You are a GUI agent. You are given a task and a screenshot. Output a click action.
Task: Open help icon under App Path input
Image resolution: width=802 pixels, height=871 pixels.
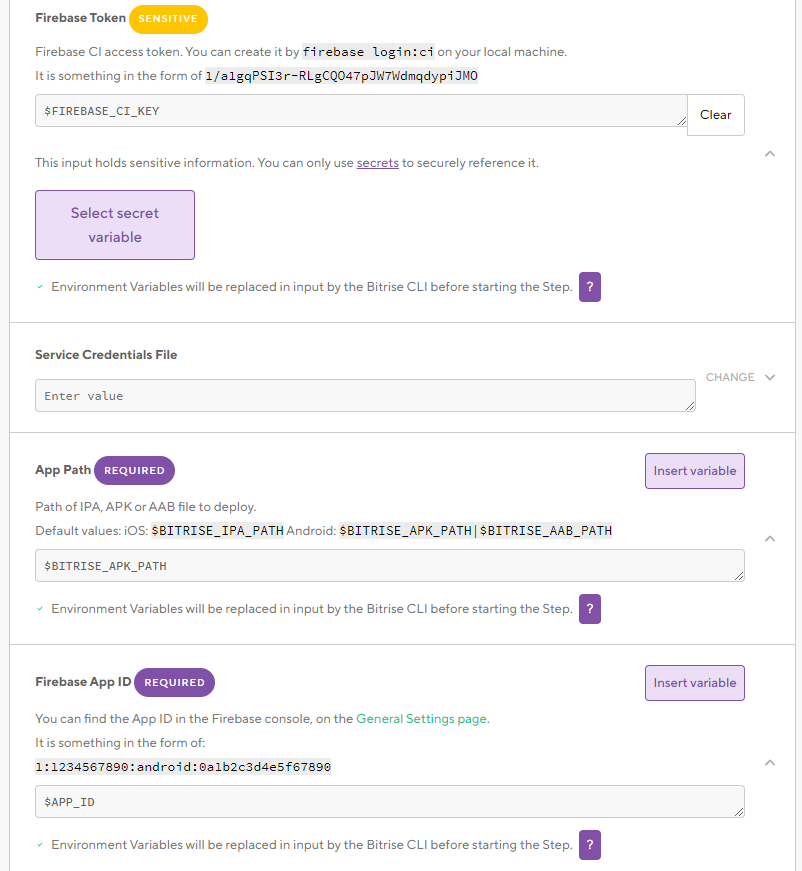(589, 609)
